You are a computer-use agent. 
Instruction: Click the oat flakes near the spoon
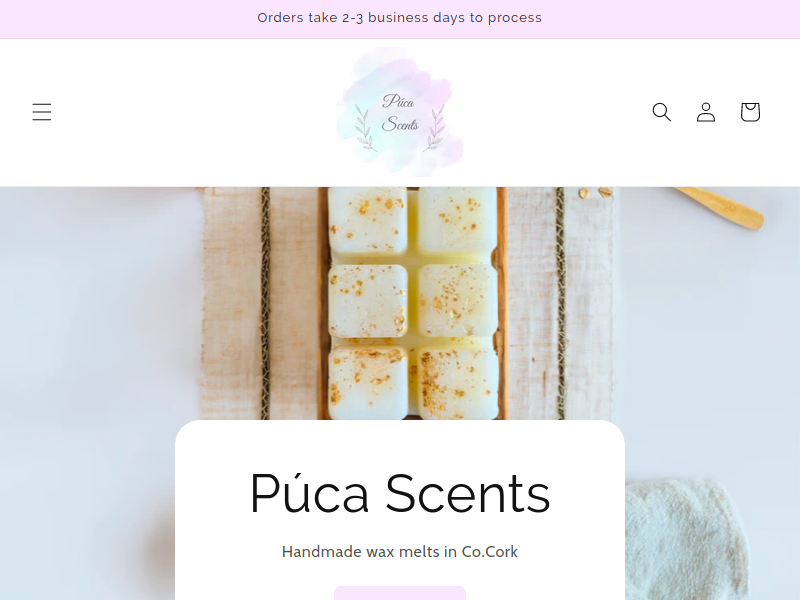click(x=595, y=192)
